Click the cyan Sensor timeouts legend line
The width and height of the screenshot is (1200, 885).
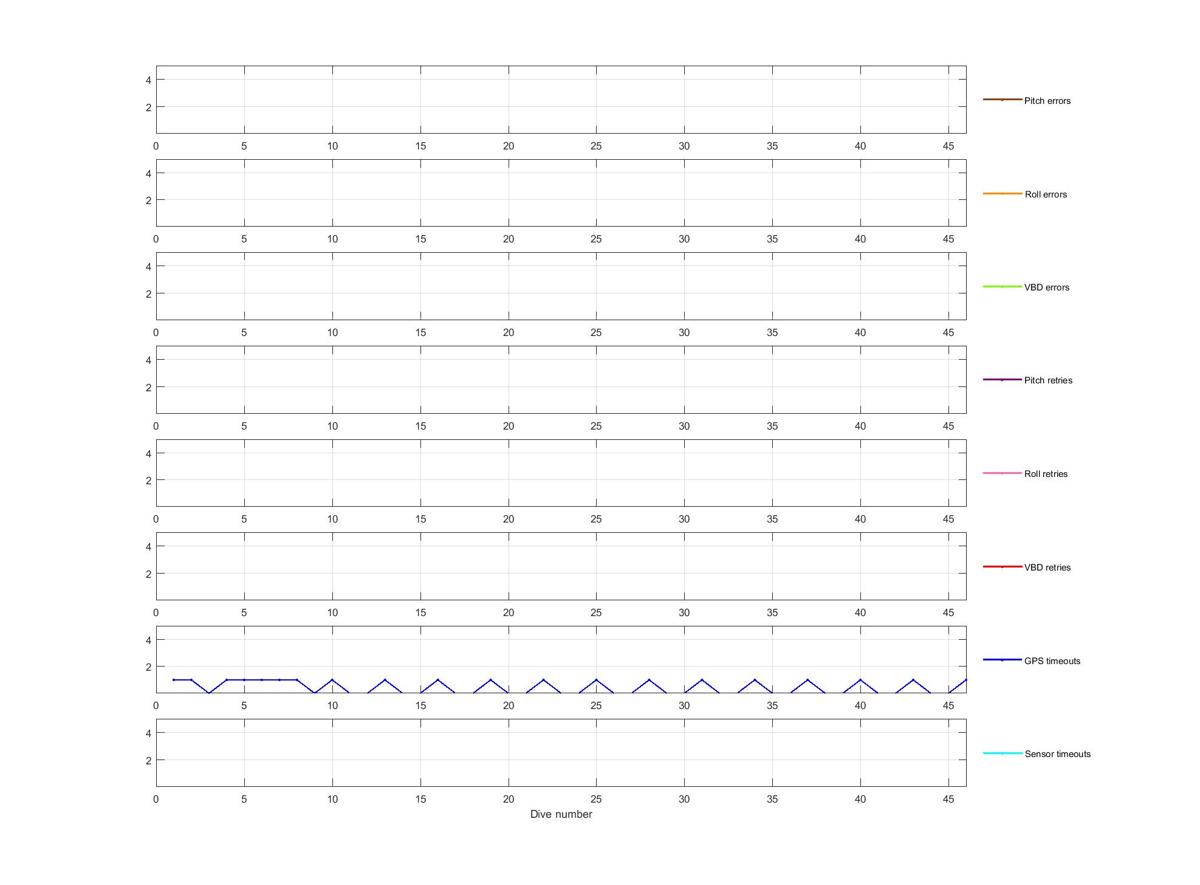[1002, 753]
